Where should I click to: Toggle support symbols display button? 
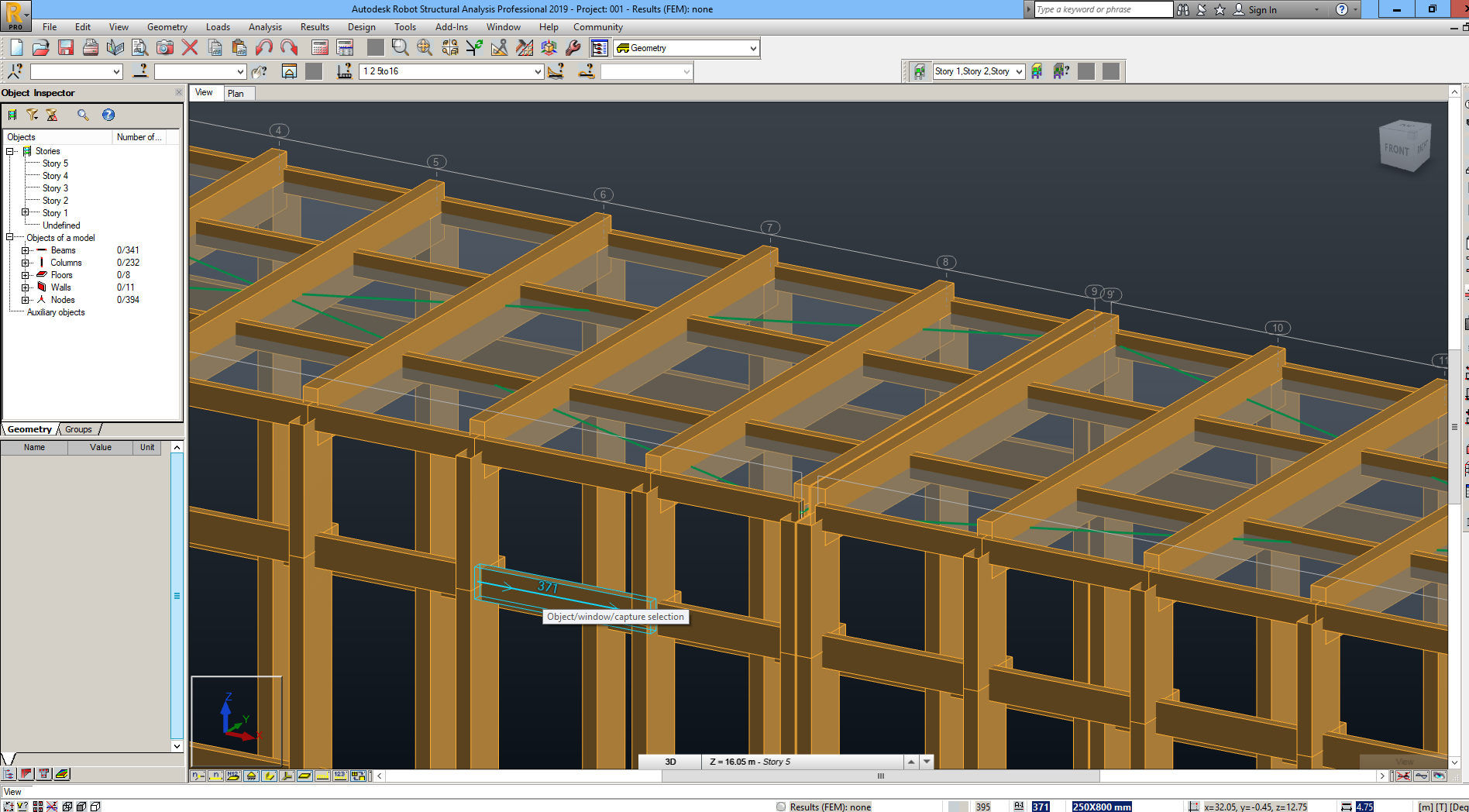252,776
